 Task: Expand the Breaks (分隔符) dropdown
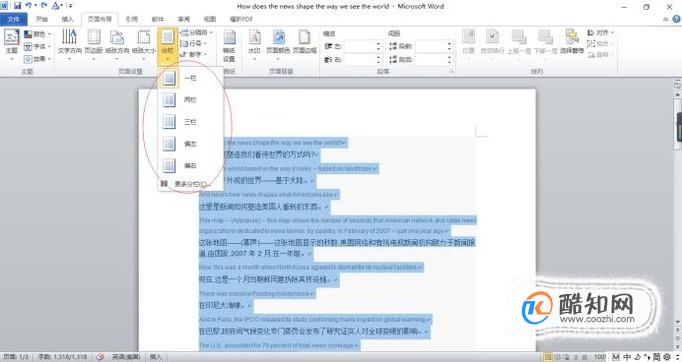[196, 33]
